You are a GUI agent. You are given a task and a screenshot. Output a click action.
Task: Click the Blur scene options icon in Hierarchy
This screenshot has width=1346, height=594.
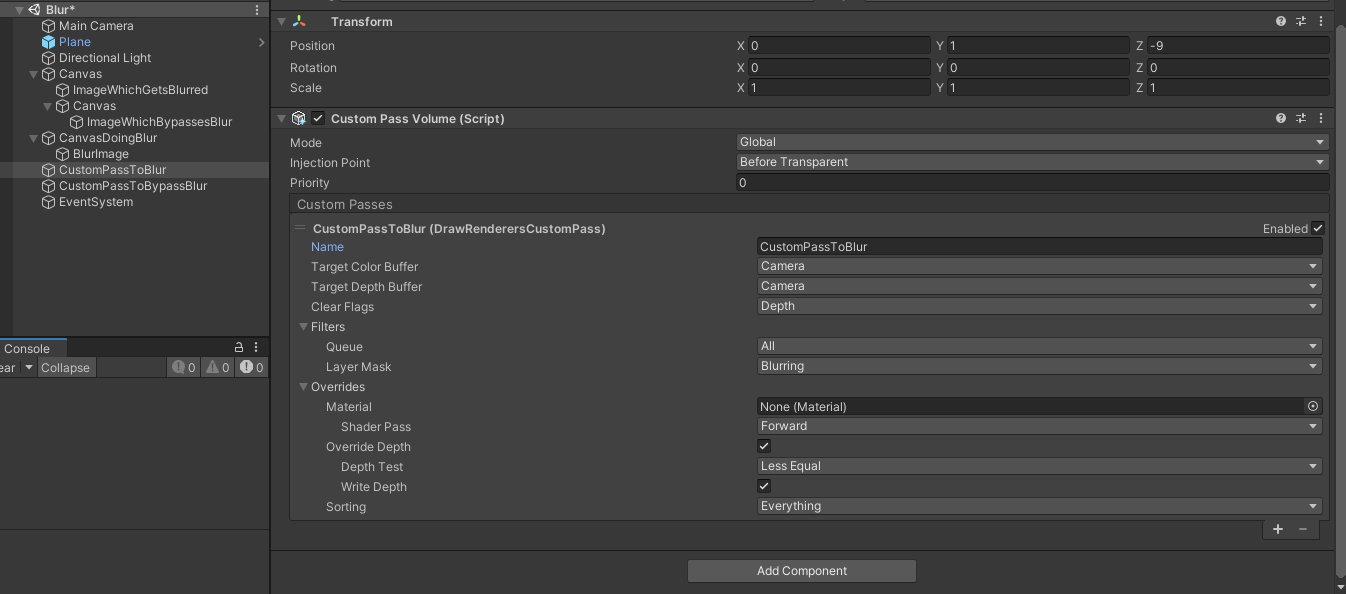(258, 9)
